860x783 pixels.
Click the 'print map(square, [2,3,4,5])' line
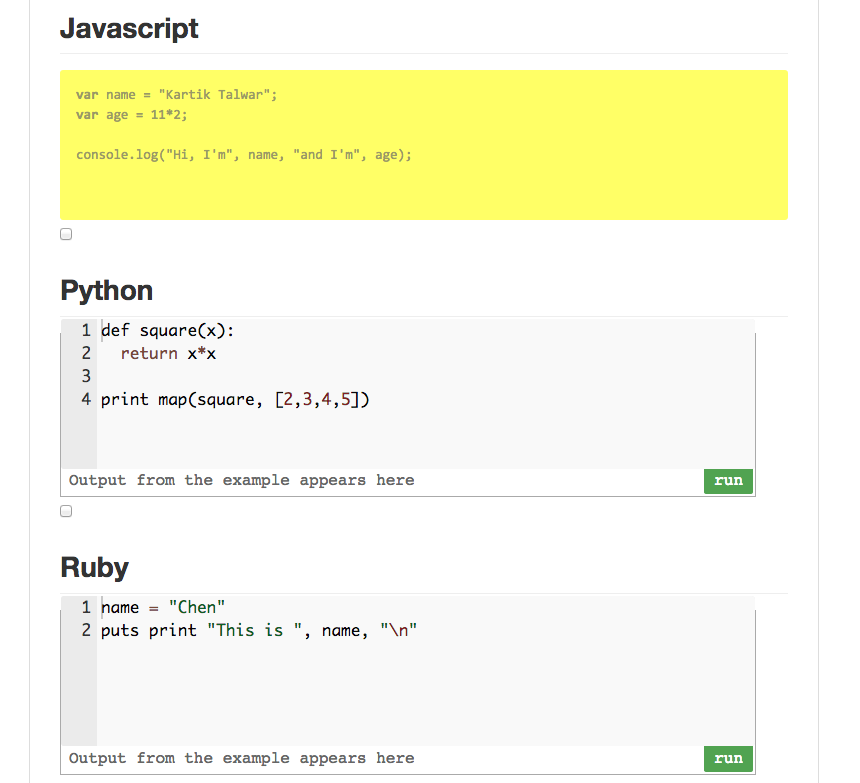235,400
